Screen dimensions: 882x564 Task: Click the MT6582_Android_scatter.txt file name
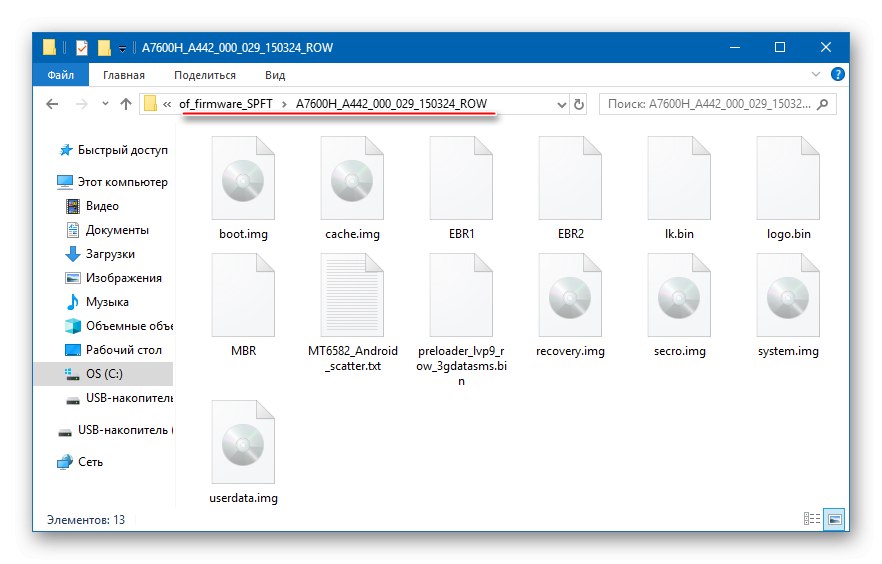(353, 358)
